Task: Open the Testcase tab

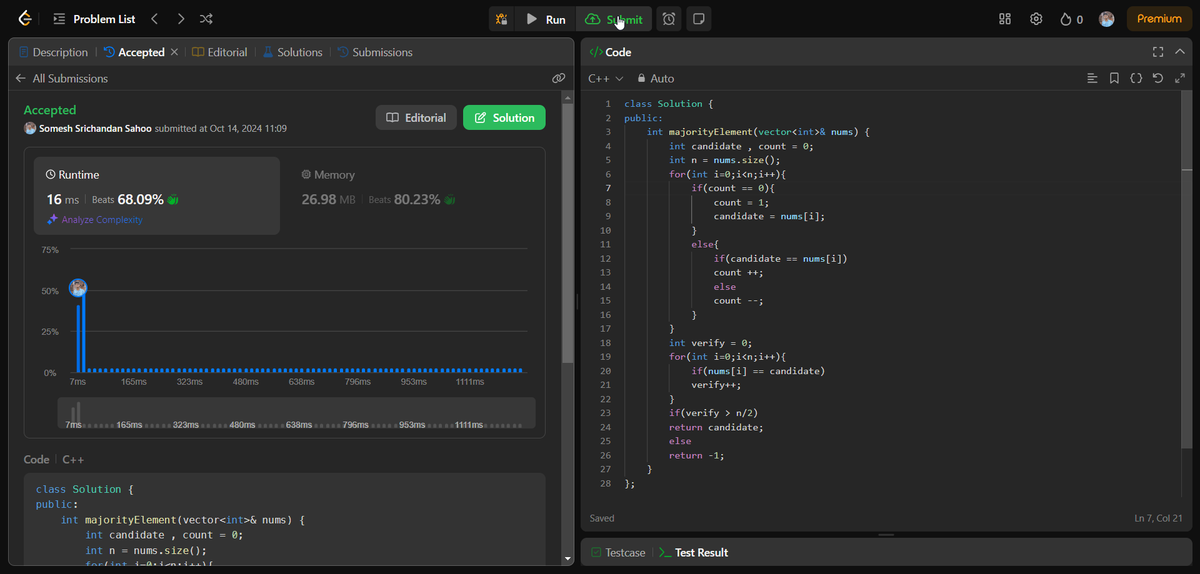Action: pos(617,552)
